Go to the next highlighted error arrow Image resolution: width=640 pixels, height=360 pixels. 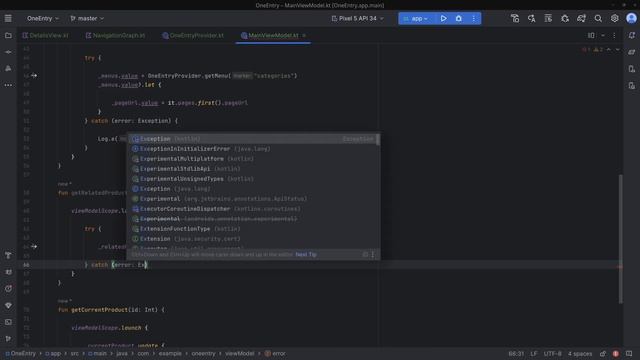point(618,49)
